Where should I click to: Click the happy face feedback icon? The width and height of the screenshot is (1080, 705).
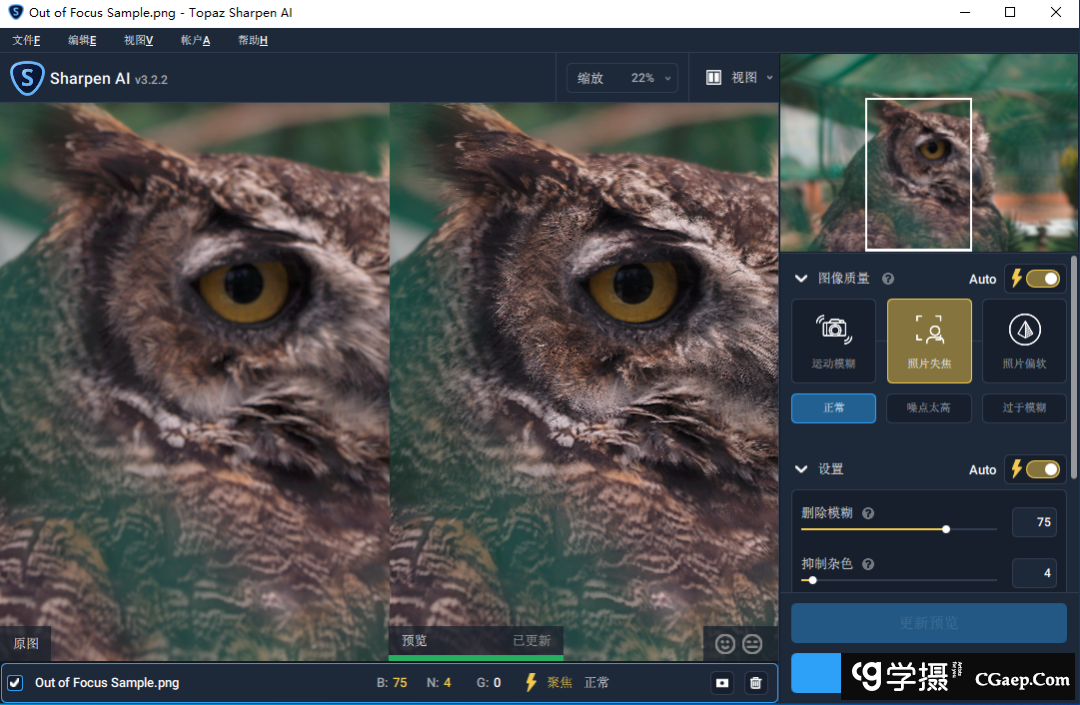(x=725, y=644)
